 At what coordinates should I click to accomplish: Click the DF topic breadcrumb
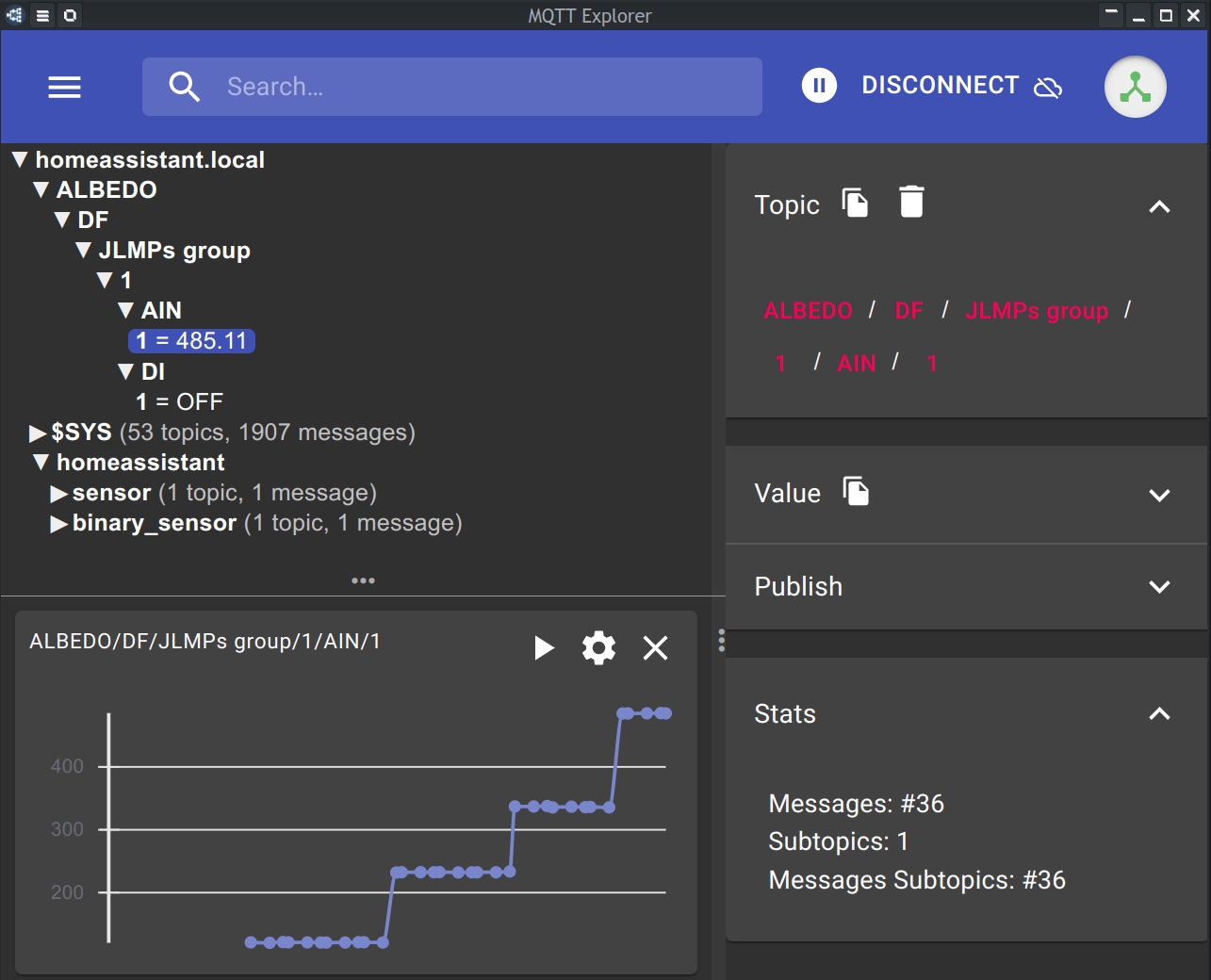tap(908, 311)
